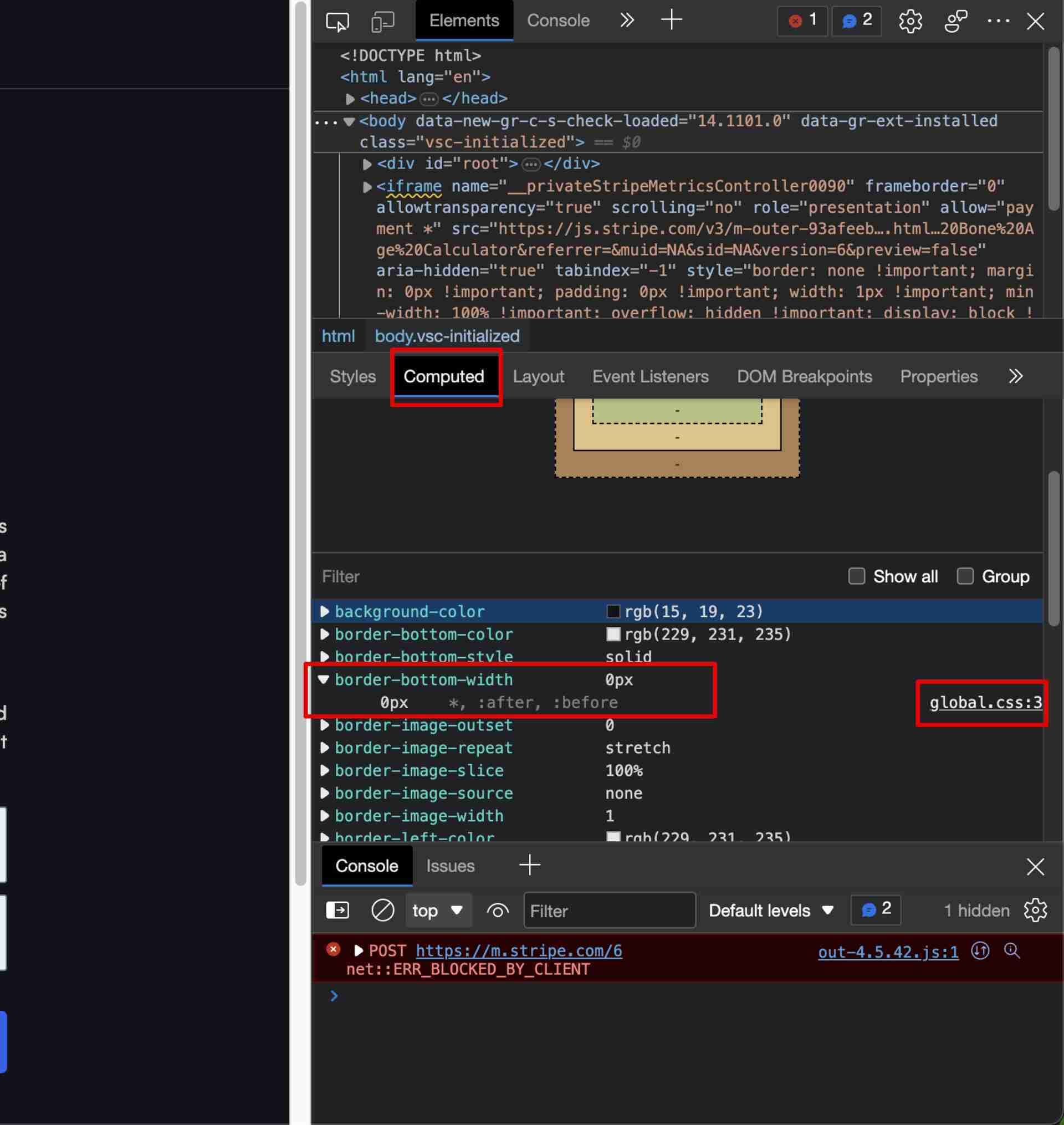1064x1125 pixels.
Task: Open console settings gear
Action: [1035, 910]
